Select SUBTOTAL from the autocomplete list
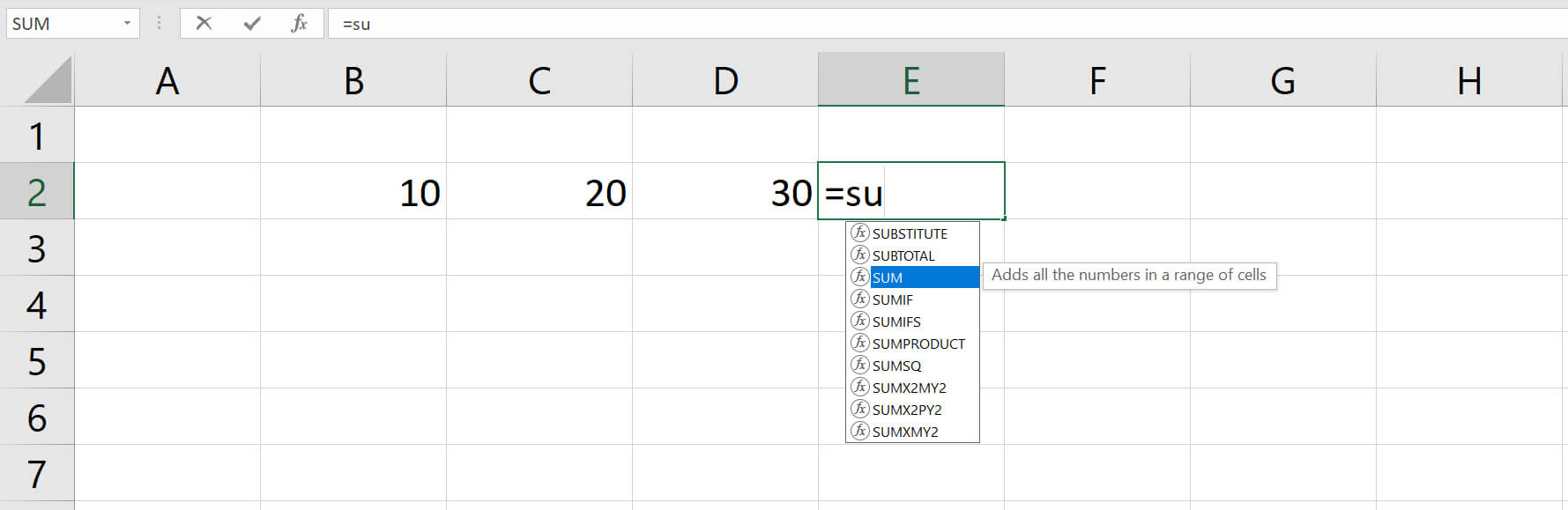The height and width of the screenshot is (510, 1568). [x=912, y=255]
